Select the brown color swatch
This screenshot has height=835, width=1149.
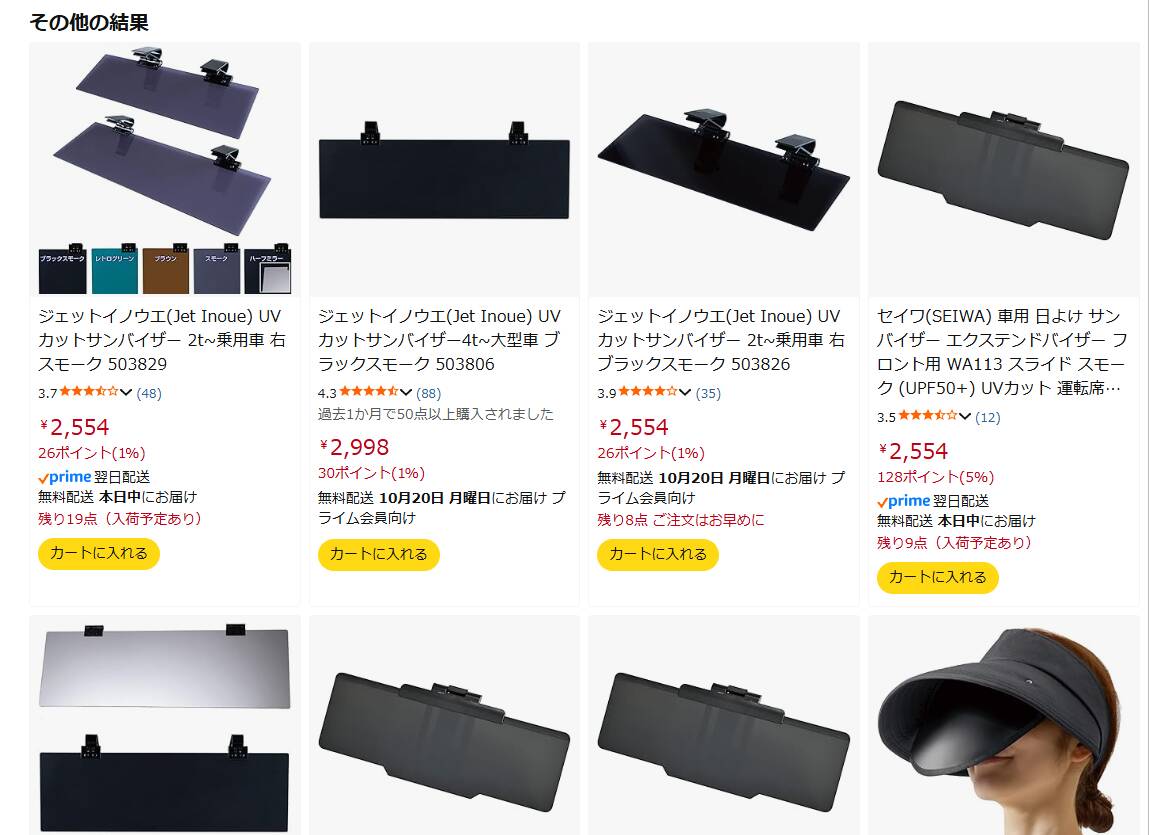(x=166, y=269)
